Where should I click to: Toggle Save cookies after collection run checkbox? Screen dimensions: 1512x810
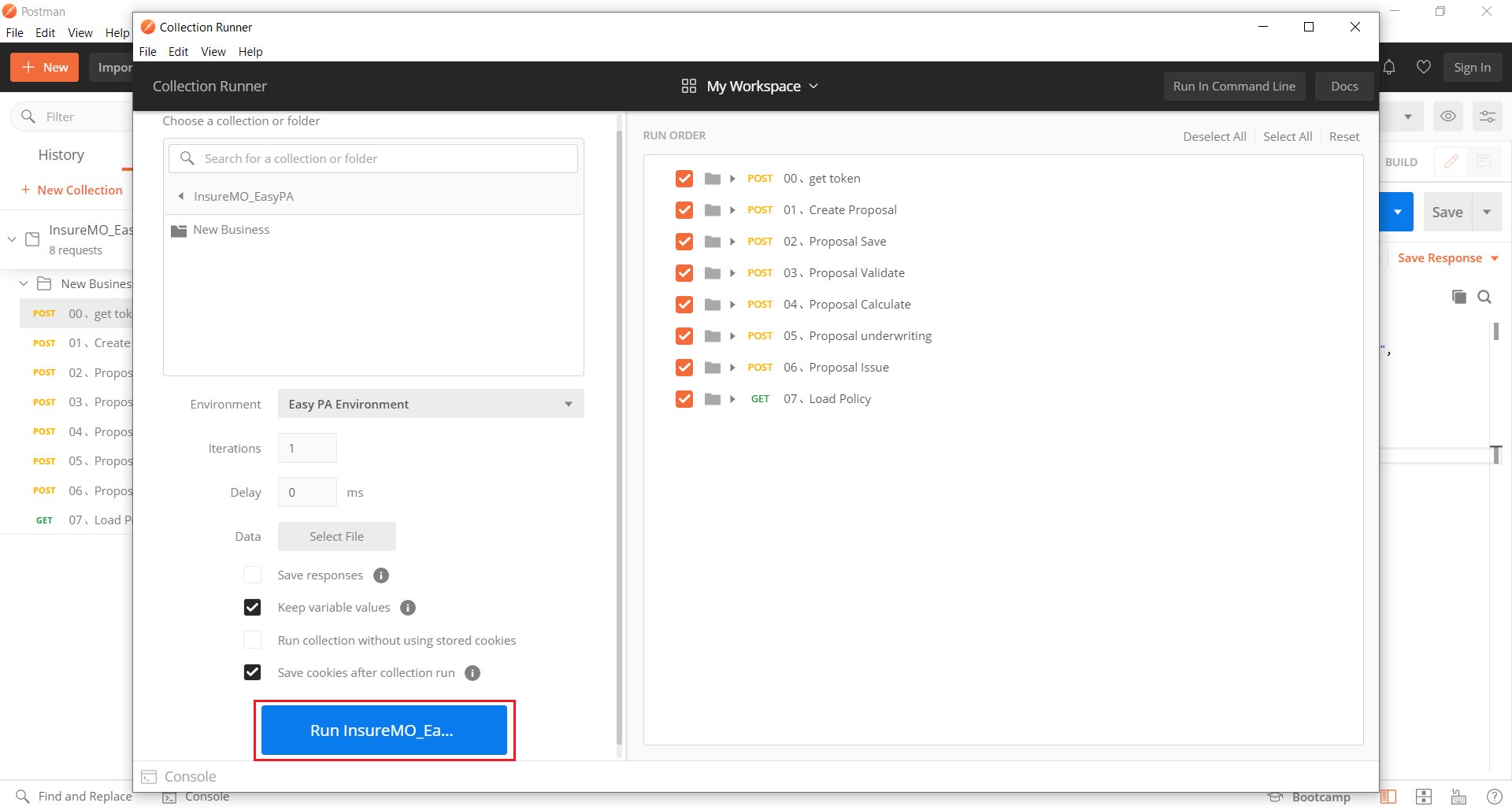(252, 672)
